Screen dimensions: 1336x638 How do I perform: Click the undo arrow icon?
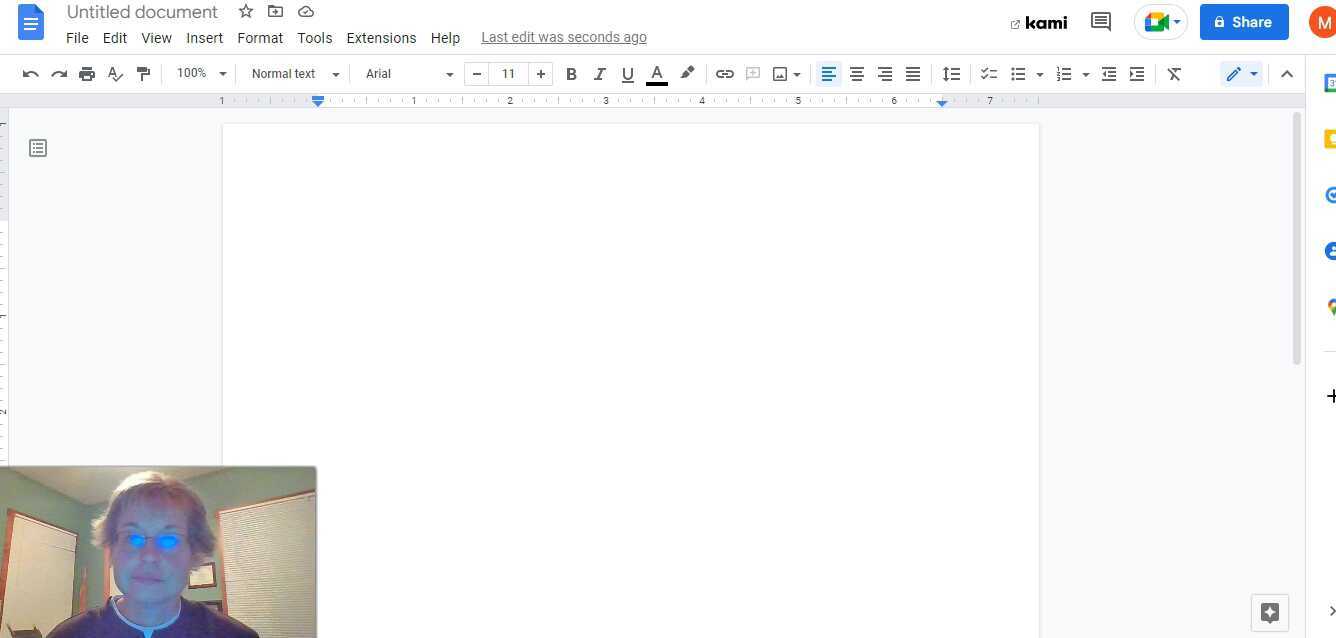31,74
